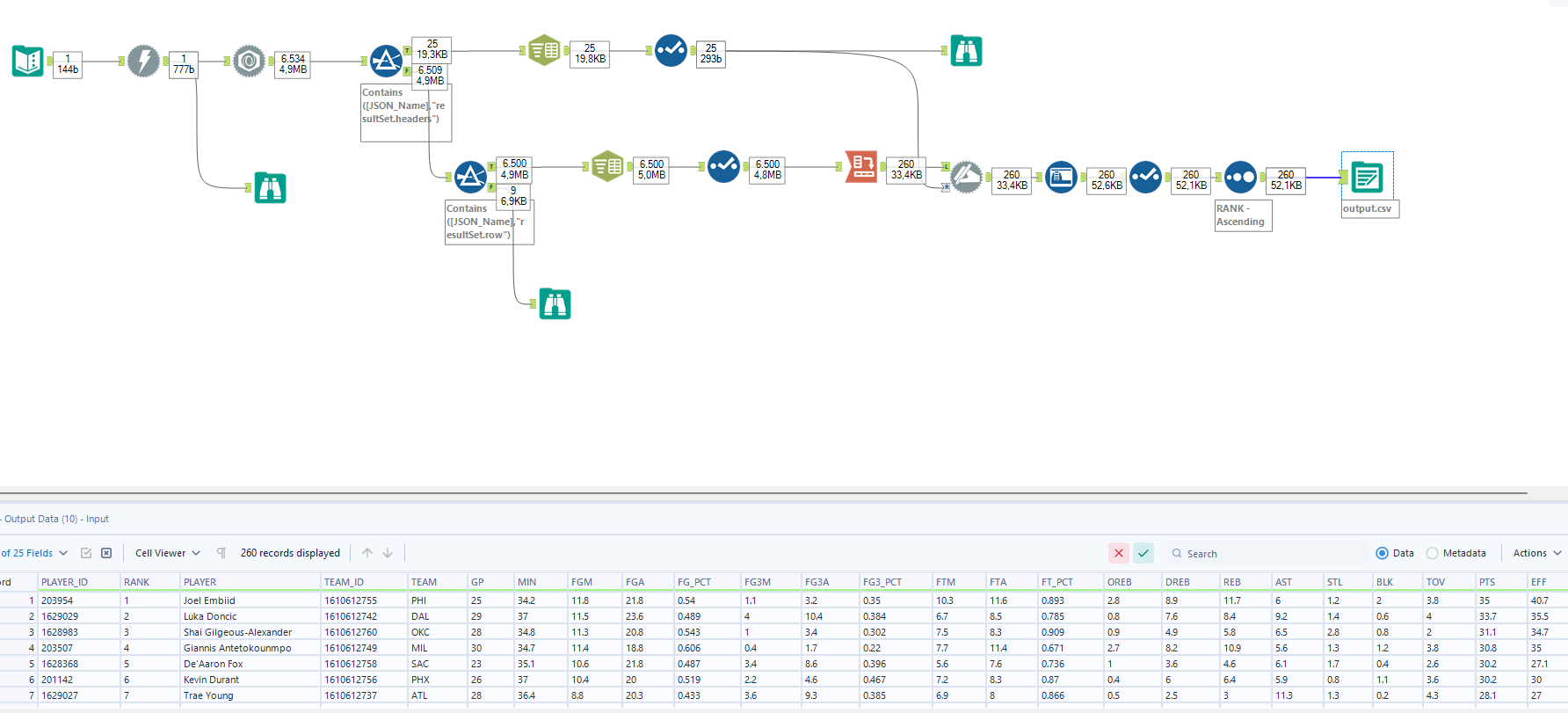Select the JSON Parse gear tool

249,61
